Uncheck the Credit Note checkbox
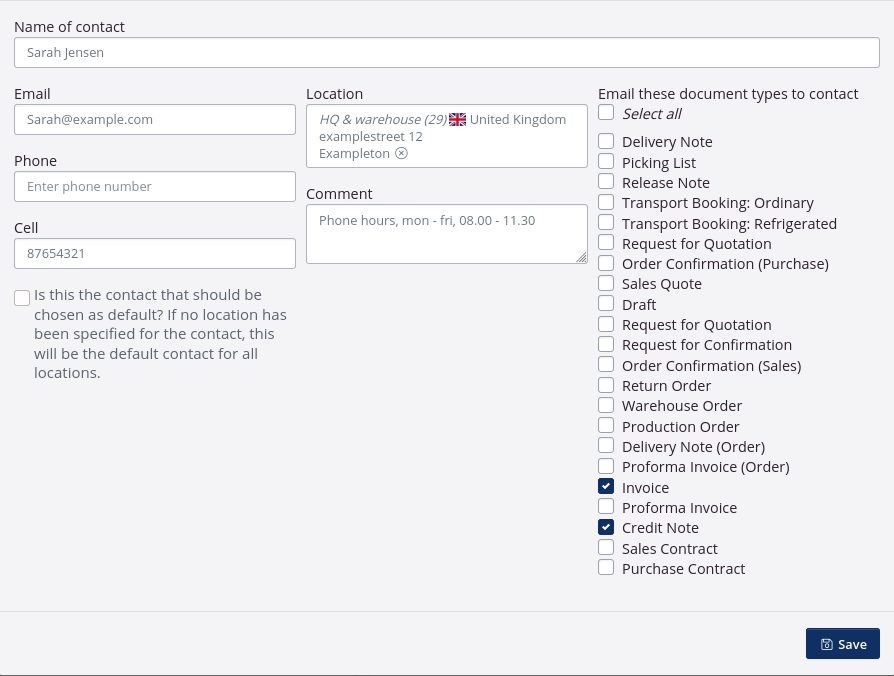This screenshot has height=676, width=894. coord(606,527)
